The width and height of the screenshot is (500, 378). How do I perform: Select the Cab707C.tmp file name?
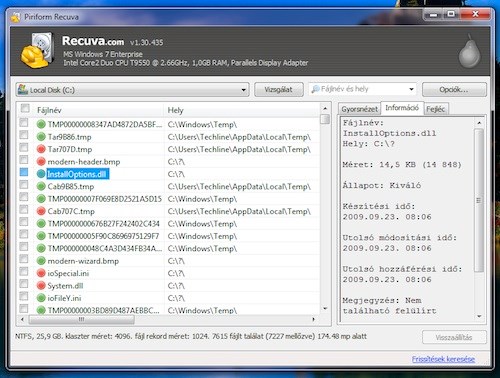pyautogui.click(x=71, y=211)
